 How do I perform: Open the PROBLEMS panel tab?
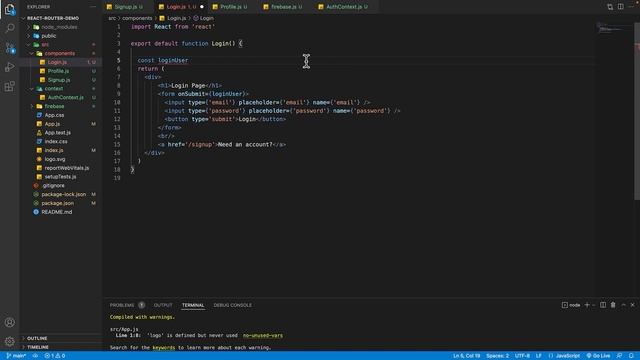122,305
